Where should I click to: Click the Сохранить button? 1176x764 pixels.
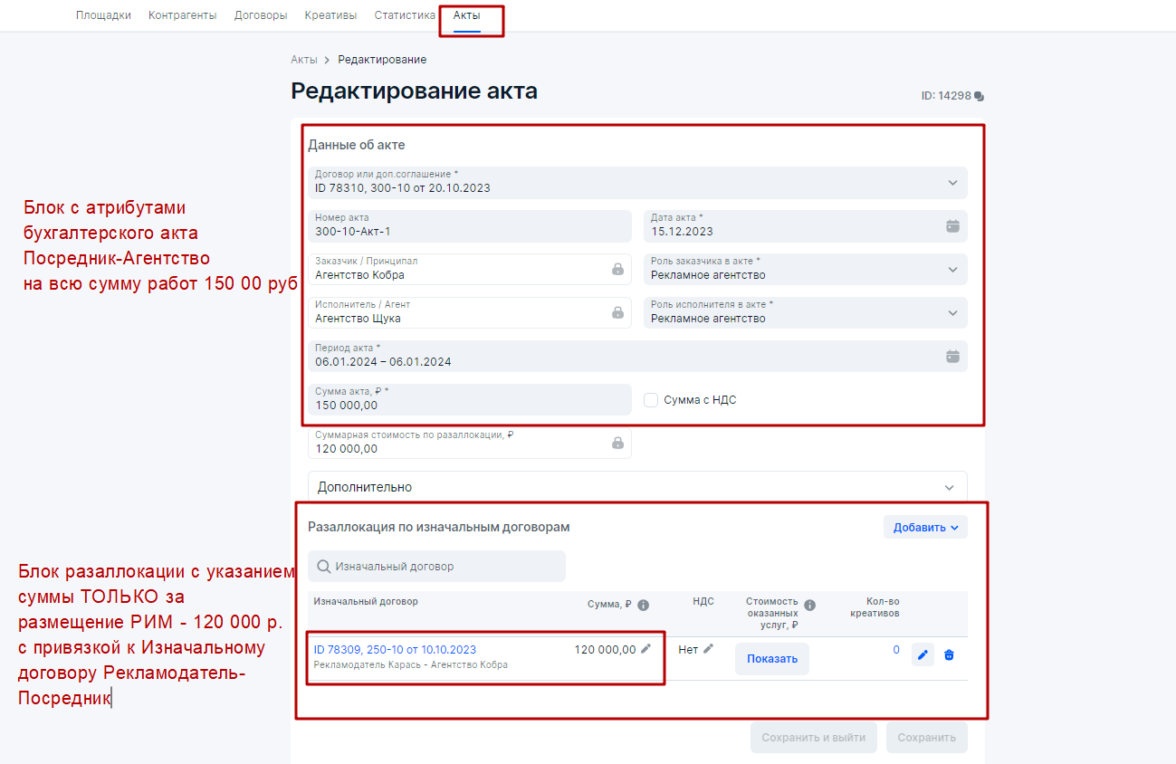click(x=927, y=738)
